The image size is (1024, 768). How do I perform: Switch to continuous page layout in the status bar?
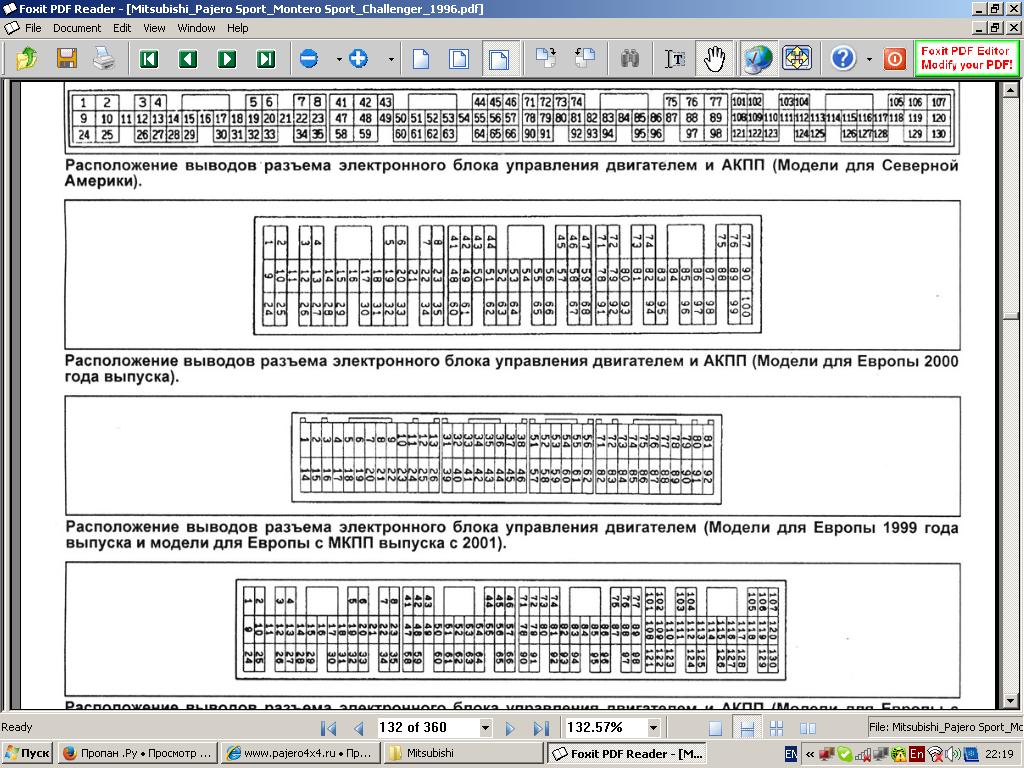(746, 728)
